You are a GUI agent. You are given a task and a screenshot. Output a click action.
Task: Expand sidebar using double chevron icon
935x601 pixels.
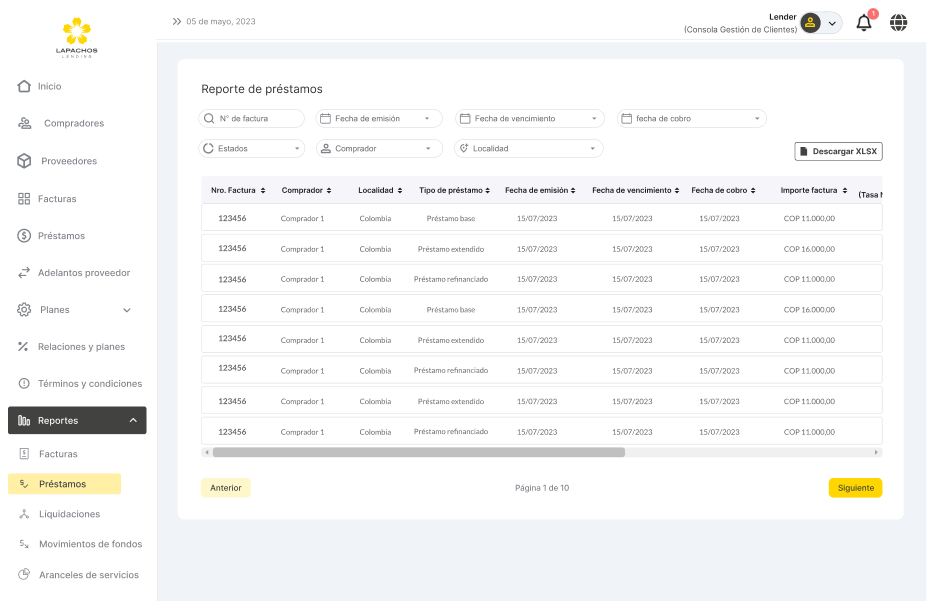coord(177,21)
